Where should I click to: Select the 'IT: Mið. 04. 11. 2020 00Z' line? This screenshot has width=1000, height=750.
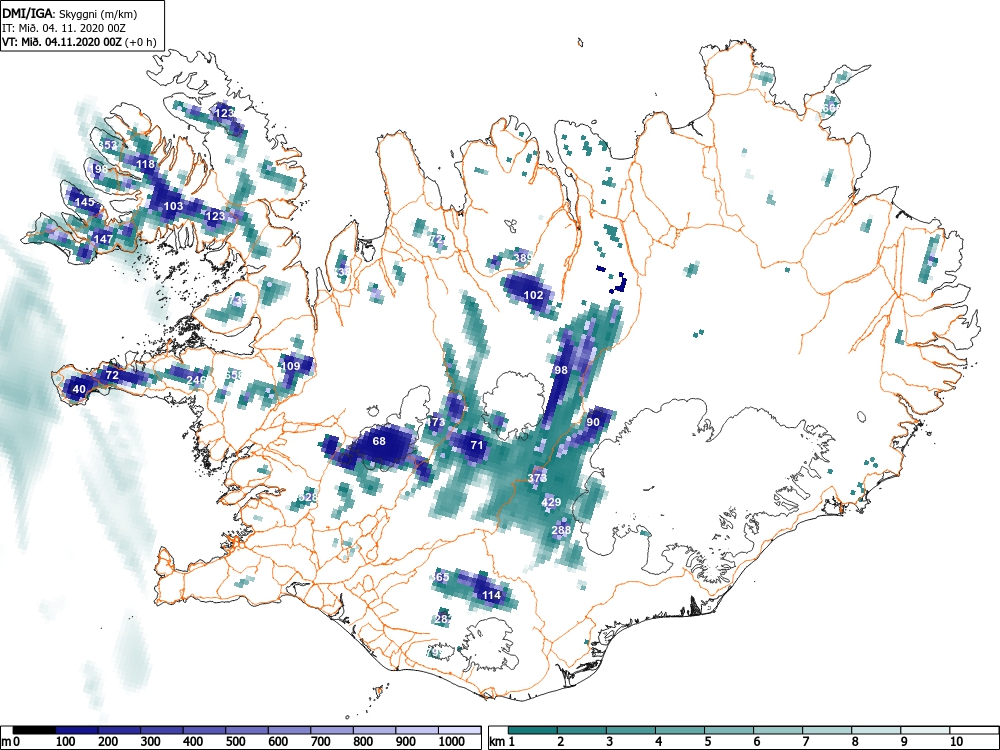click(63, 28)
